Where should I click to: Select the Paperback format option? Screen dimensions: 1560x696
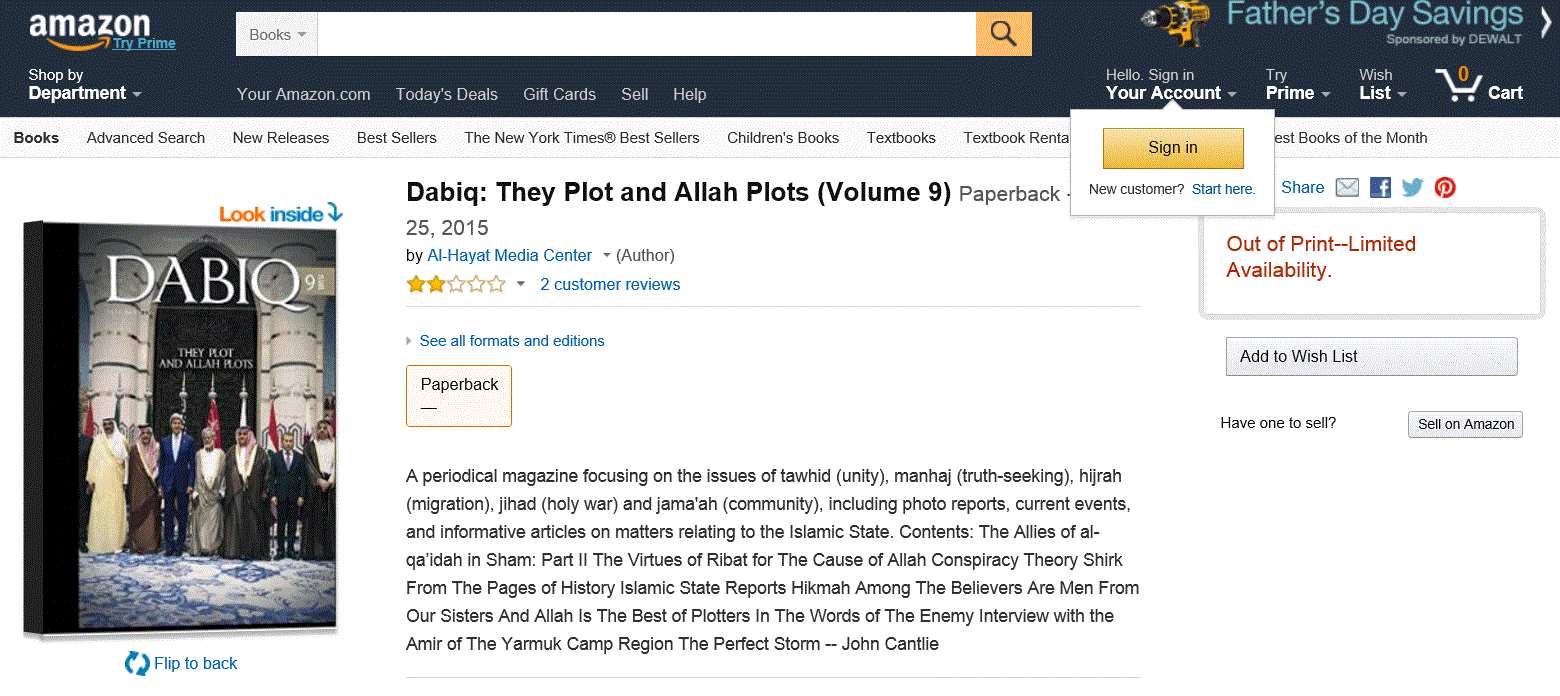[x=459, y=396]
